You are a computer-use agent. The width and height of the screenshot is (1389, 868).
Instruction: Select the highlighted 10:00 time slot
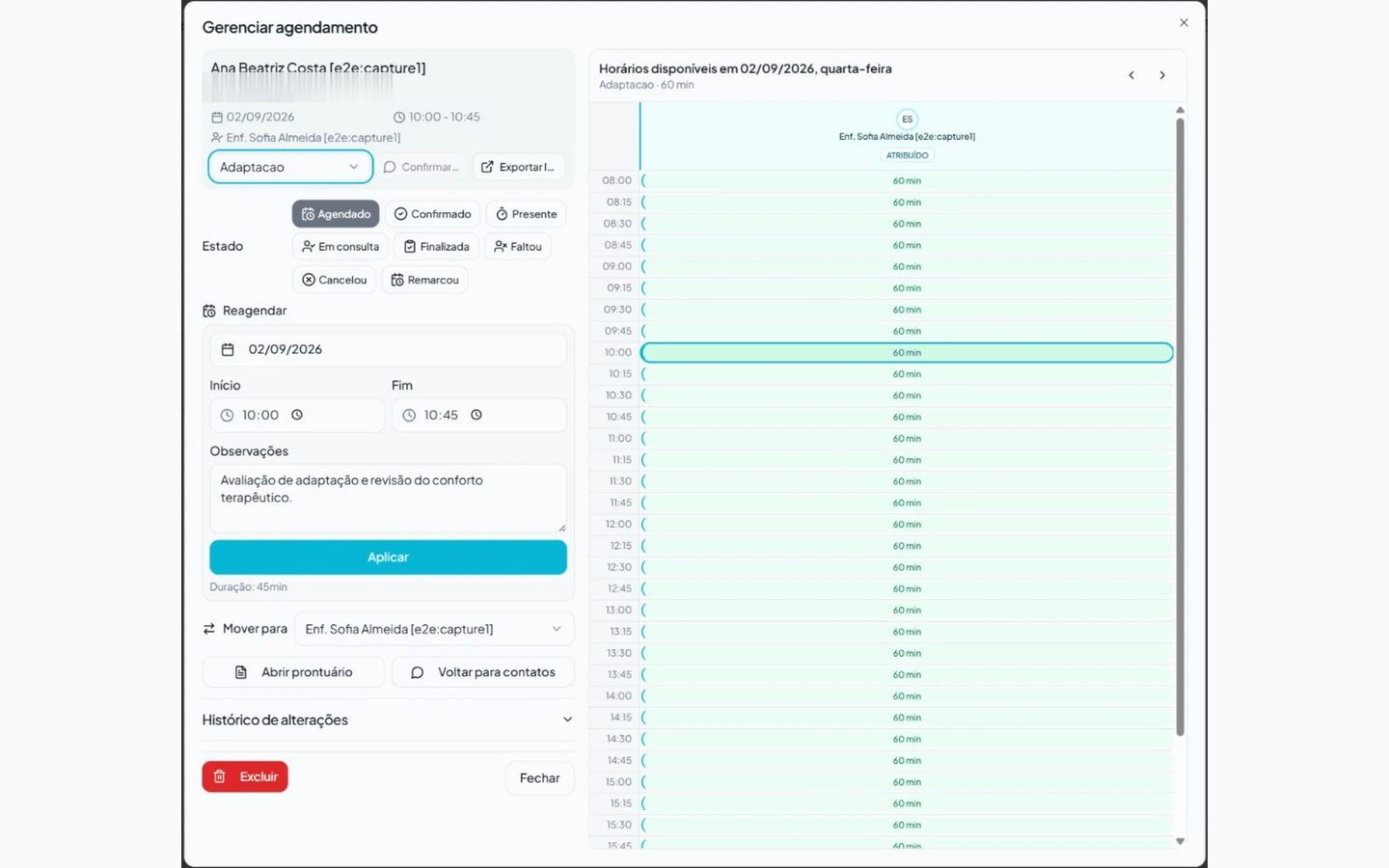[x=907, y=353]
